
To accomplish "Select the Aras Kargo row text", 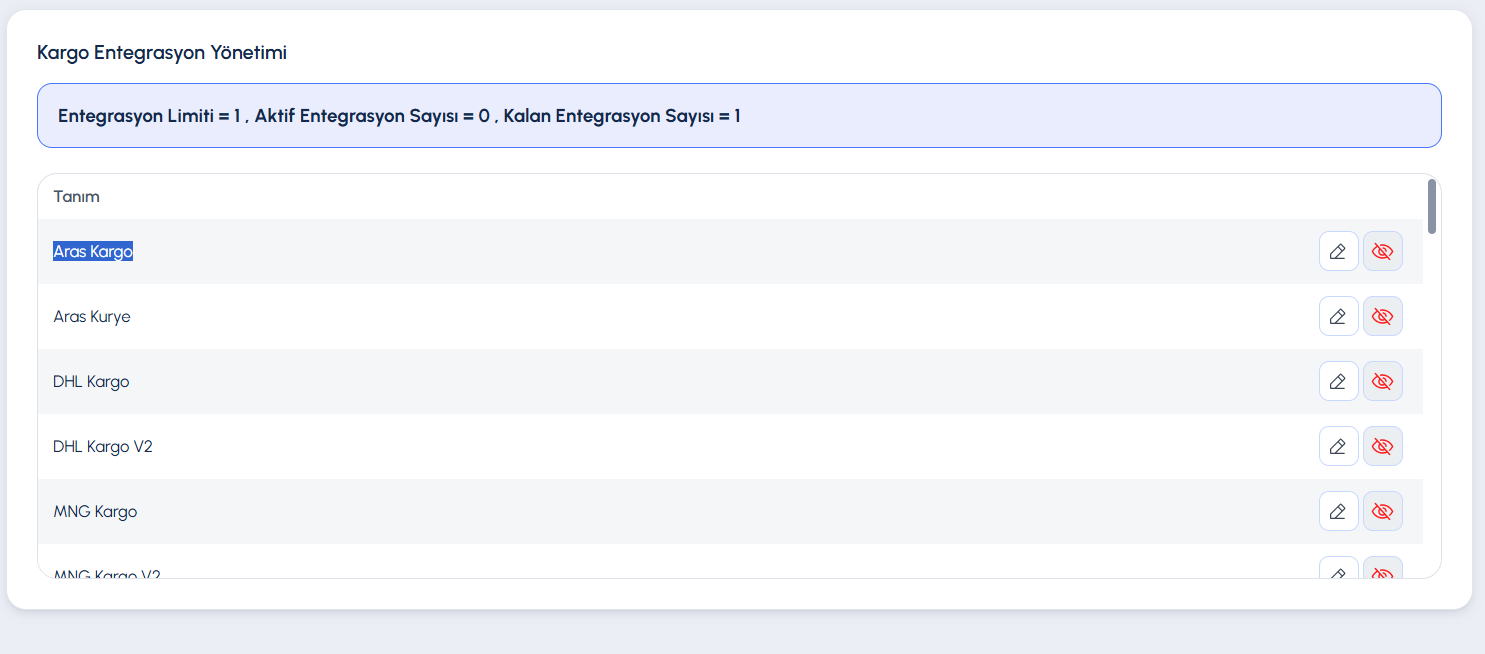I will click(93, 251).
